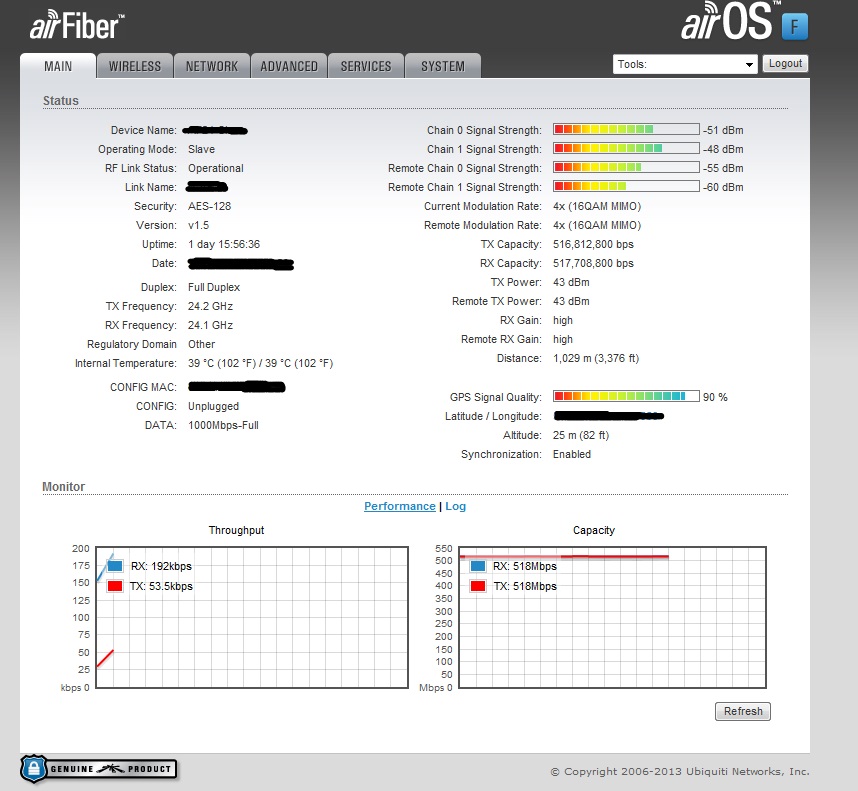Show the Performance monitor view
The width and height of the screenshot is (858, 791).
pyautogui.click(x=399, y=506)
